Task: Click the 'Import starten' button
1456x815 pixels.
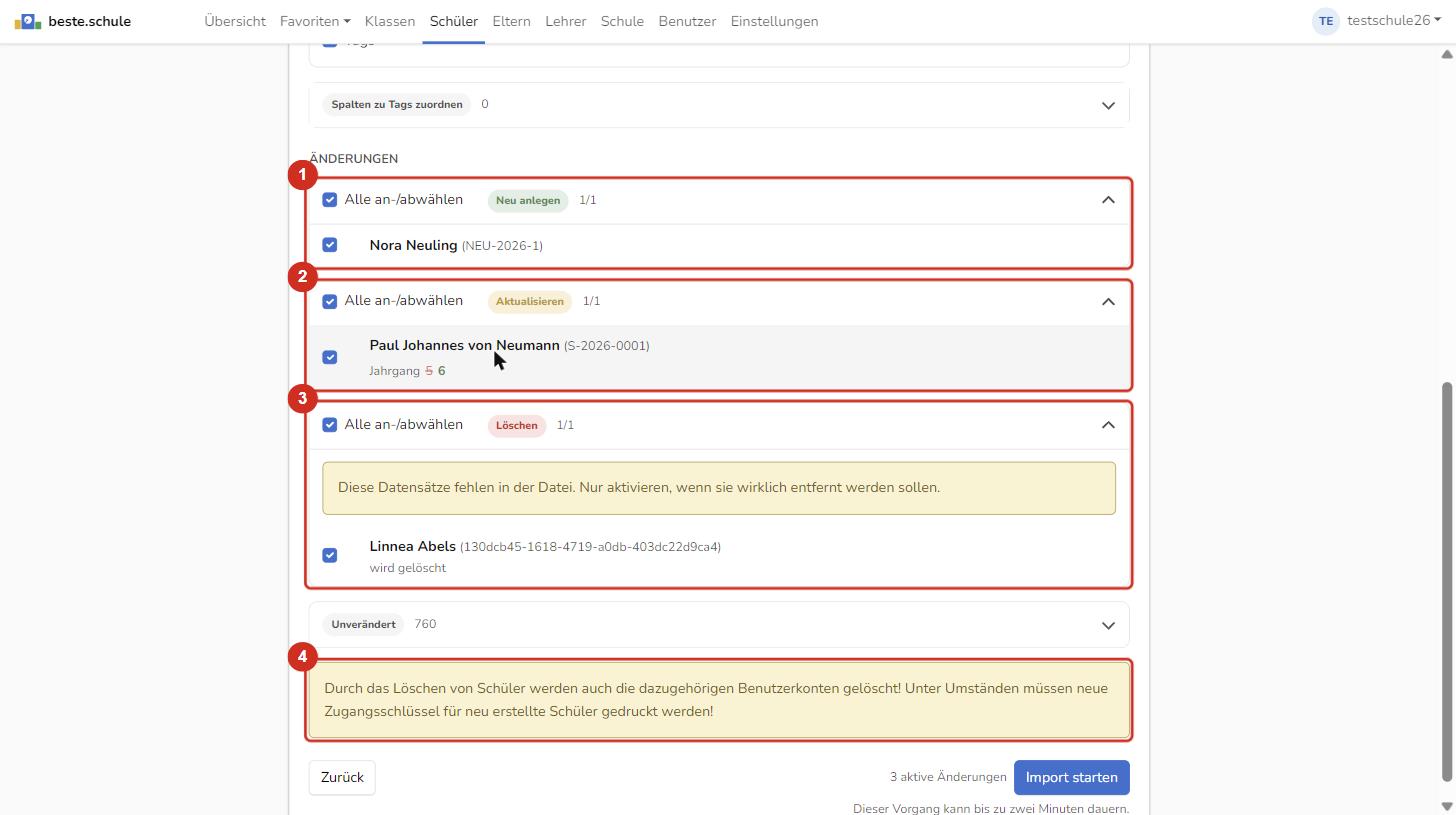Action: (1071, 777)
